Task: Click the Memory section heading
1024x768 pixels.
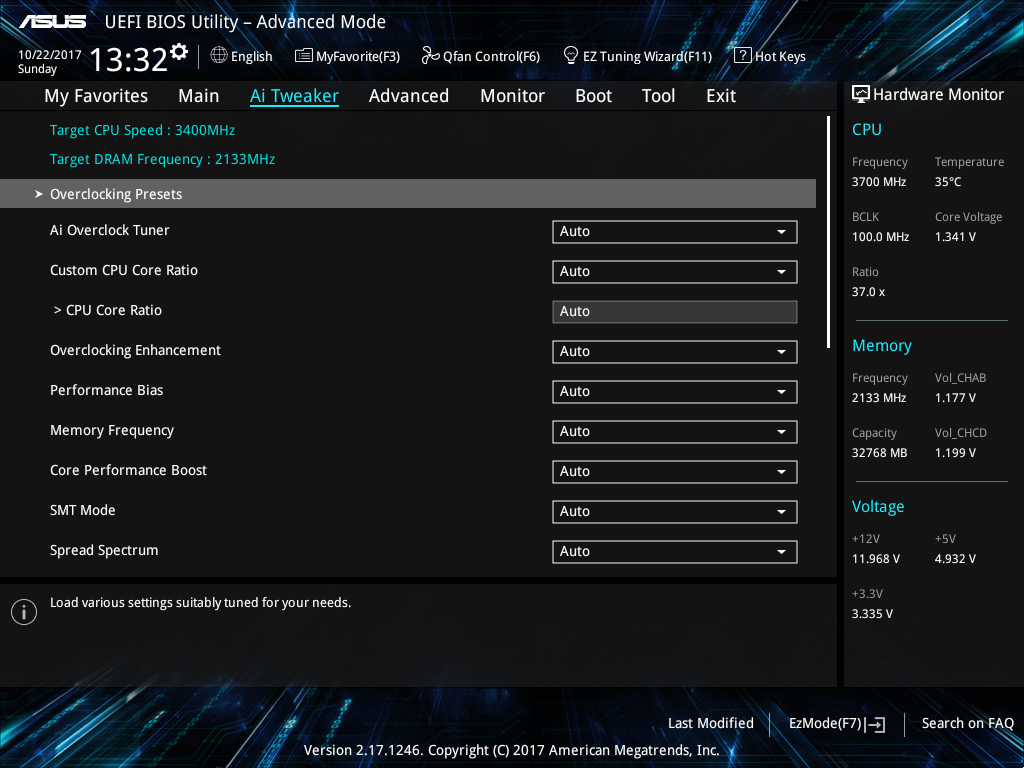Action: [x=882, y=346]
